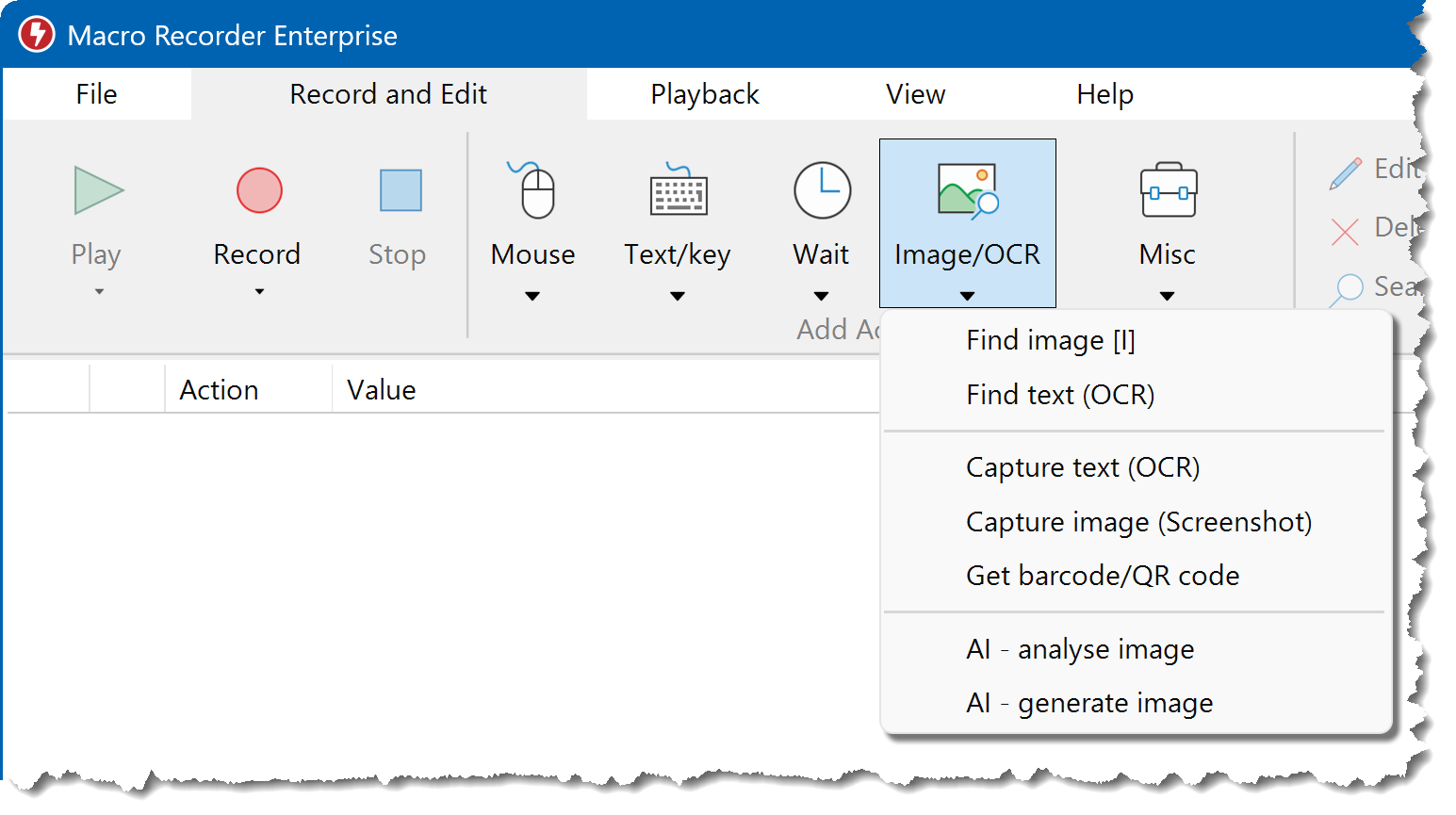Expand the Record dropdown arrow
The width and height of the screenshot is (1456, 815).
click(259, 292)
